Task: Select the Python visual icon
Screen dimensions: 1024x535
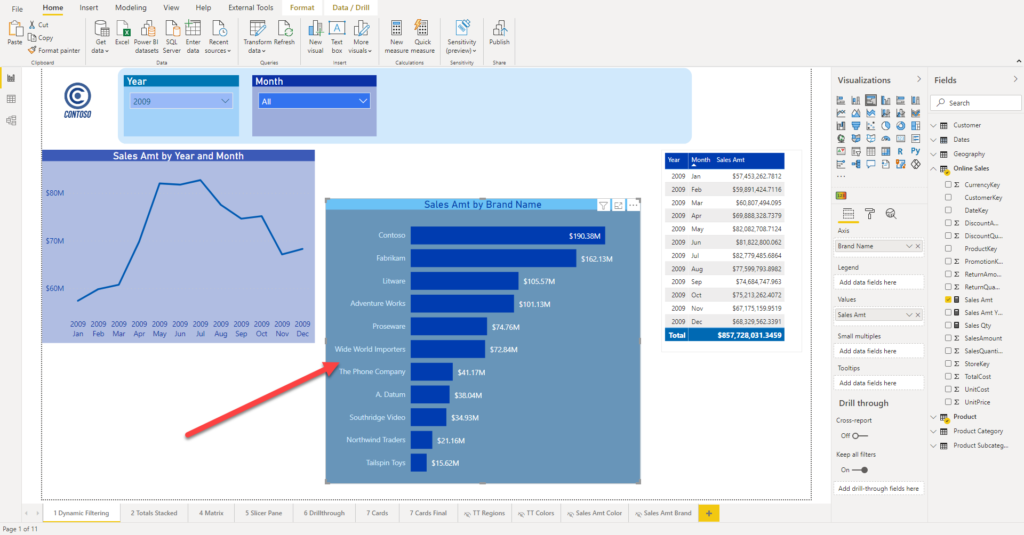Action: coord(916,151)
